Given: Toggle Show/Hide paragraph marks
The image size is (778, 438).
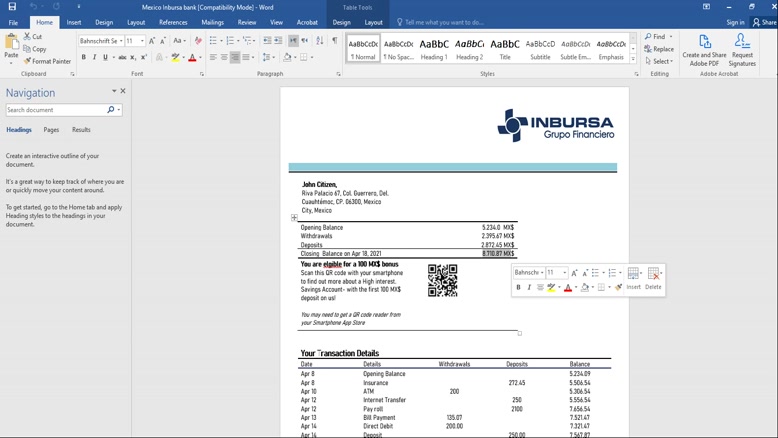Looking at the screenshot, I should [335, 41].
